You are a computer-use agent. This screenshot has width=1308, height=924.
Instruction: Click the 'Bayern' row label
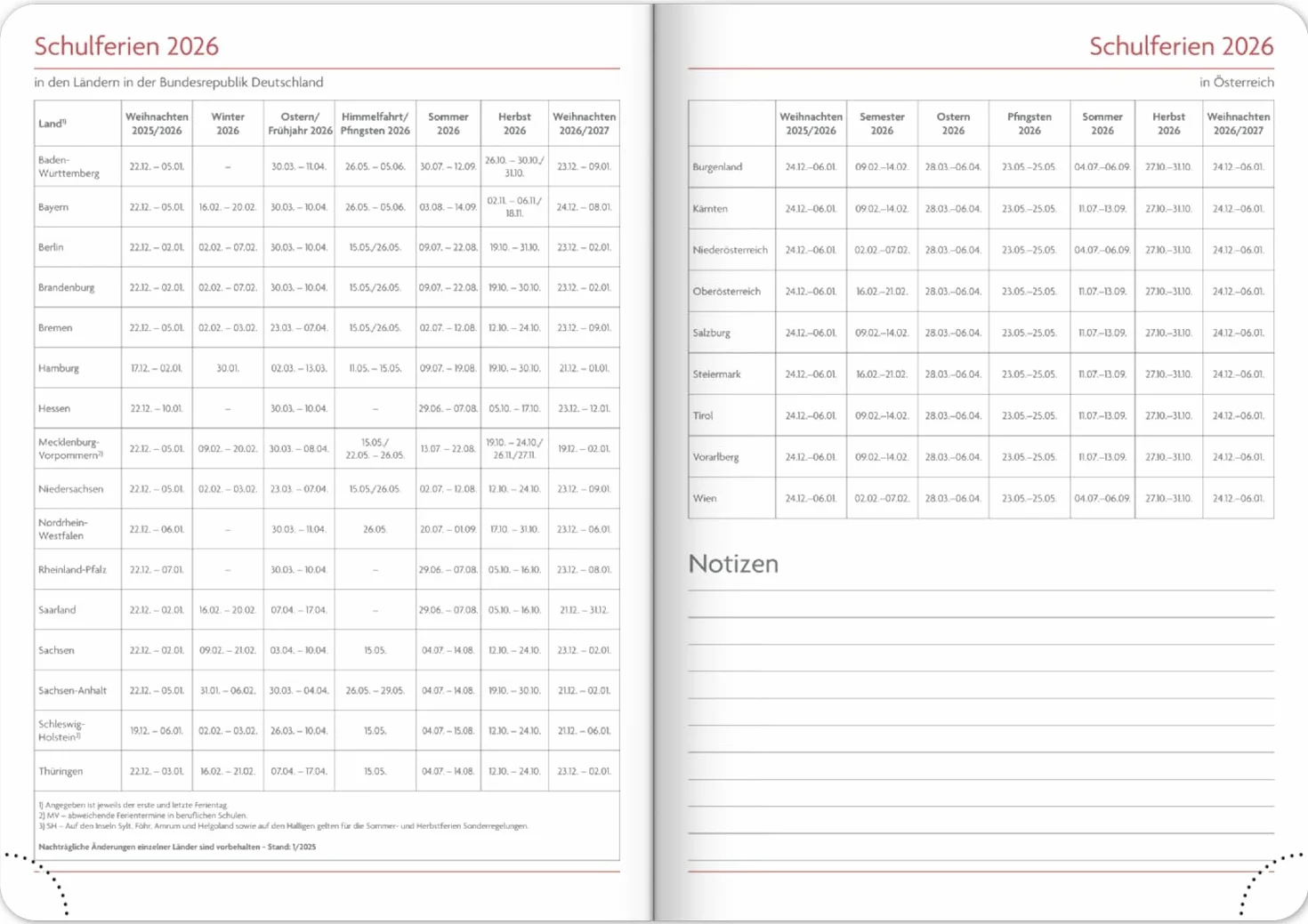53,207
